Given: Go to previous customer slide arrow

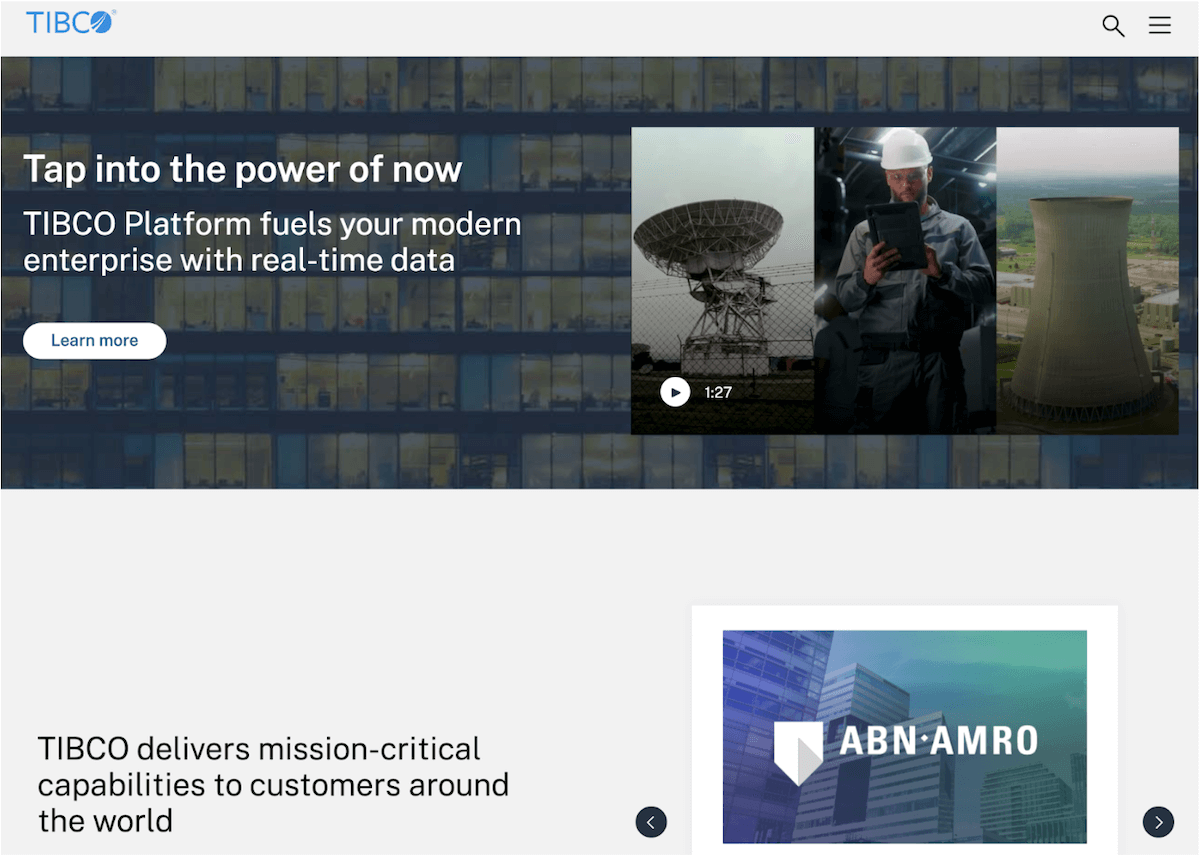Looking at the screenshot, I should click(x=651, y=822).
